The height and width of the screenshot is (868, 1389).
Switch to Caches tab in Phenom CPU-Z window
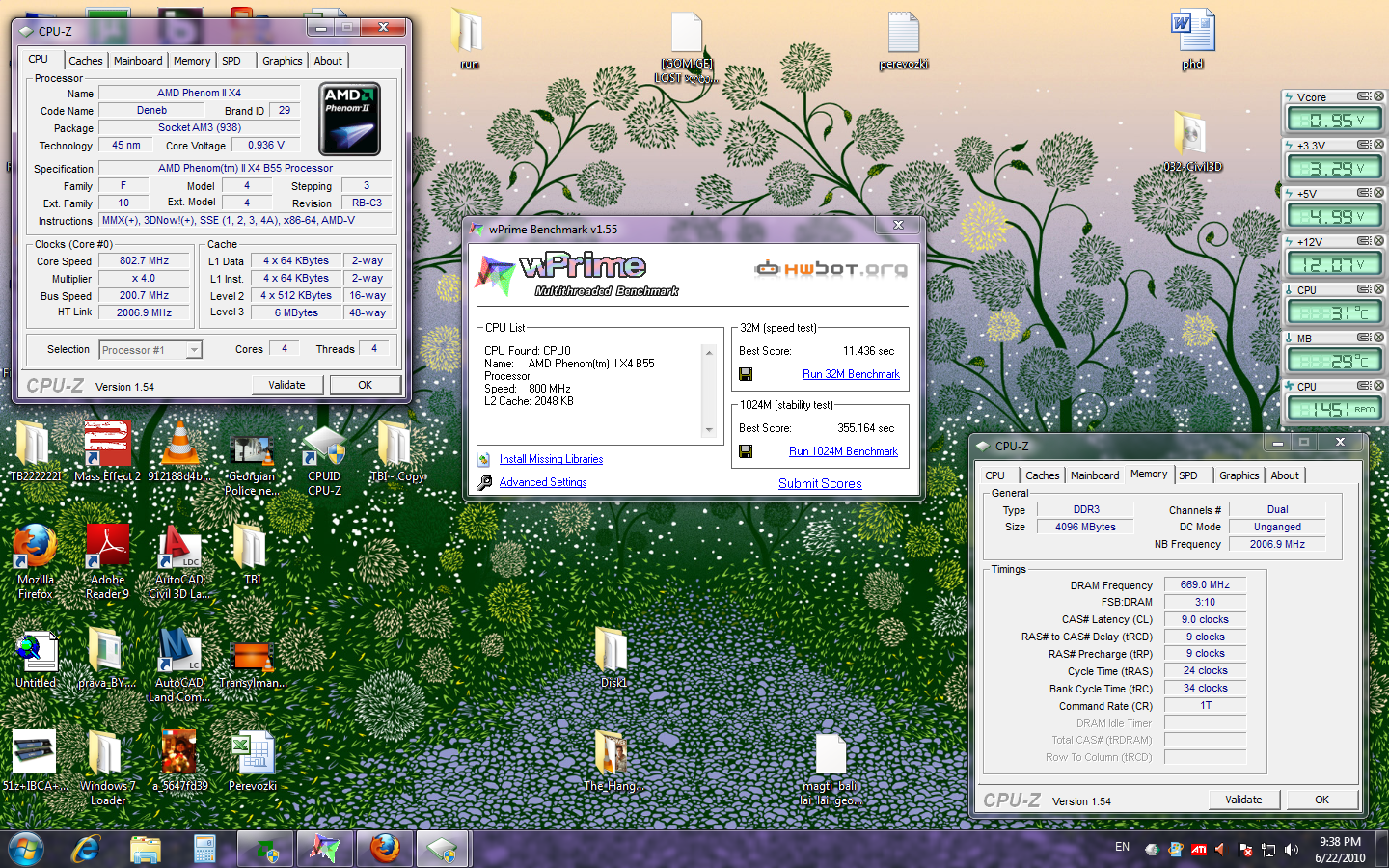click(x=85, y=61)
